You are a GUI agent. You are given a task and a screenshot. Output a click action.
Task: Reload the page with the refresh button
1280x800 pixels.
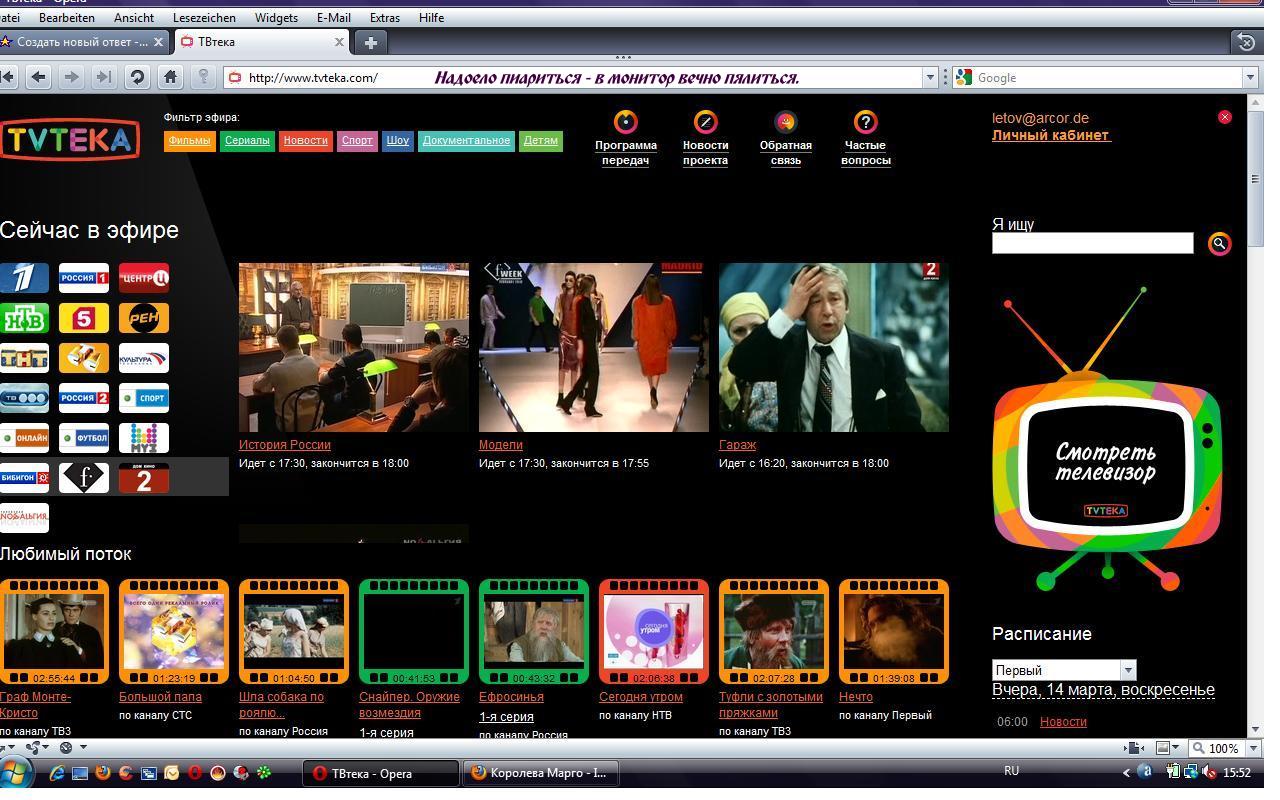click(137, 77)
